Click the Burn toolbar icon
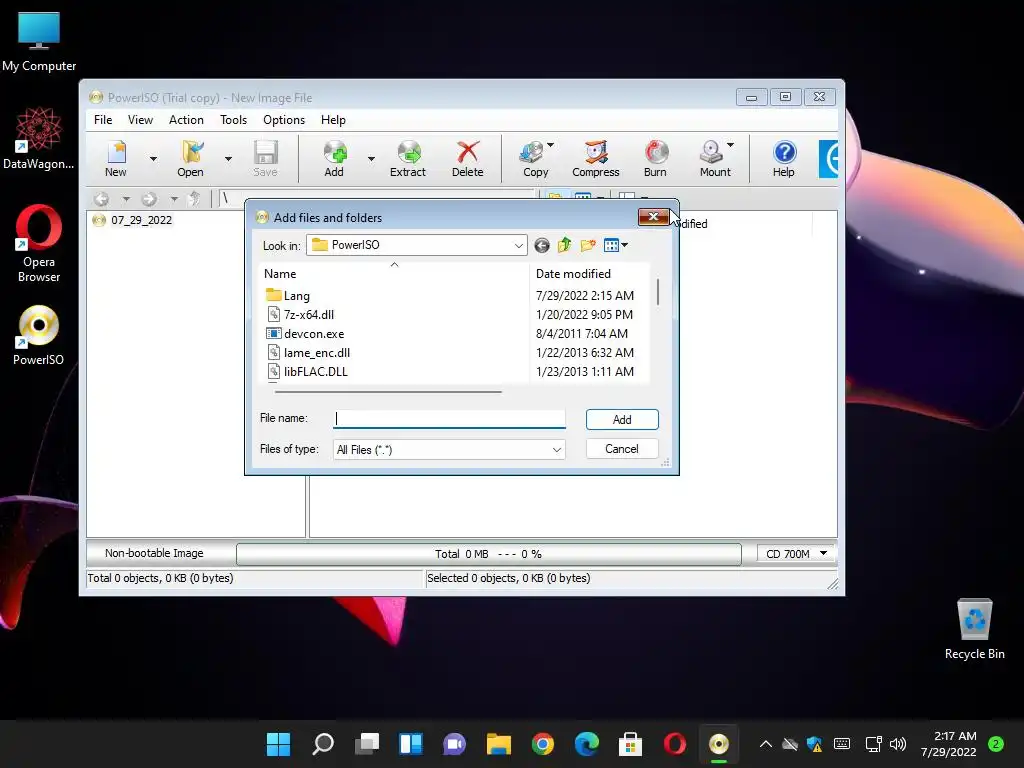Screen dimensions: 1024x768 pos(656,159)
